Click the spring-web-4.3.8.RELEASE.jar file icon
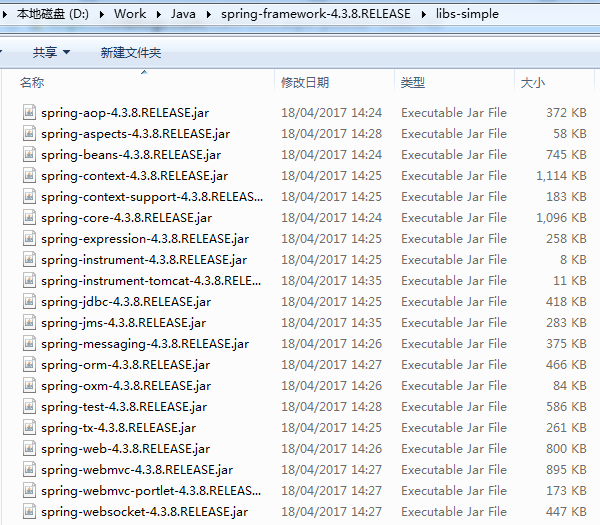Screen dimensions: 600x525 pyautogui.click(x=29, y=448)
